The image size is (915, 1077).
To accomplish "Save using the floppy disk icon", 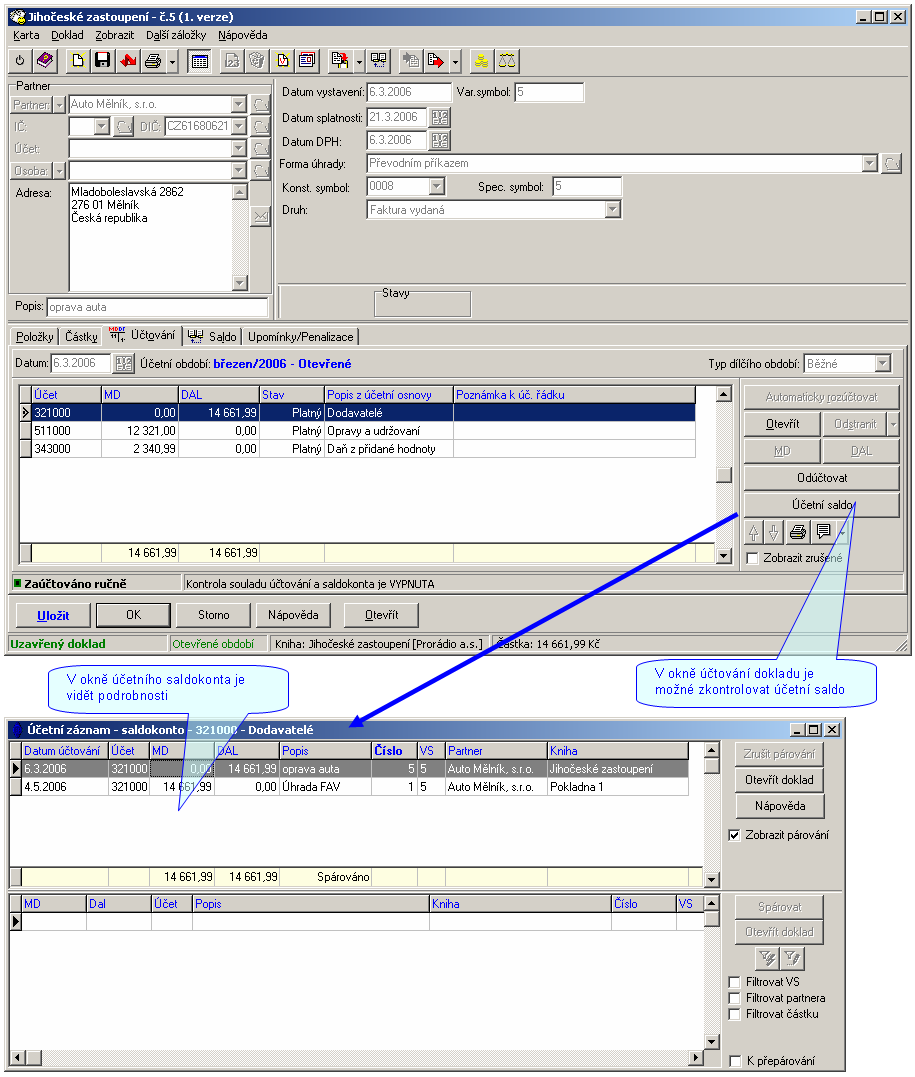I will 102,61.
